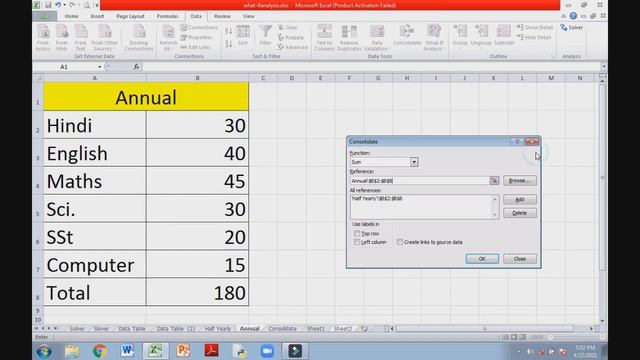This screenshot has height=360, width=640.
Task: Open What-If Analysis dropdown
Action: point(434,37)
